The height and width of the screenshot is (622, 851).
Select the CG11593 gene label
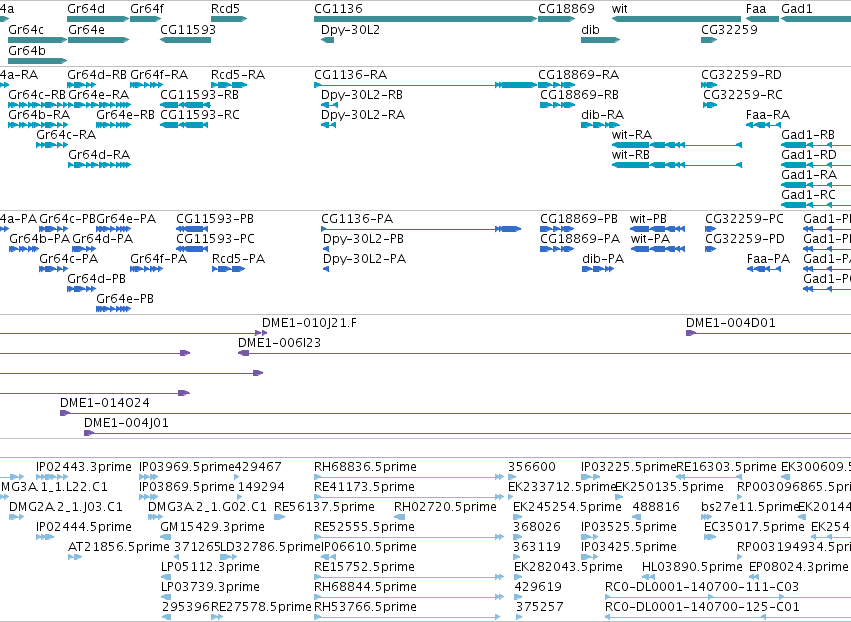point(188,29)
